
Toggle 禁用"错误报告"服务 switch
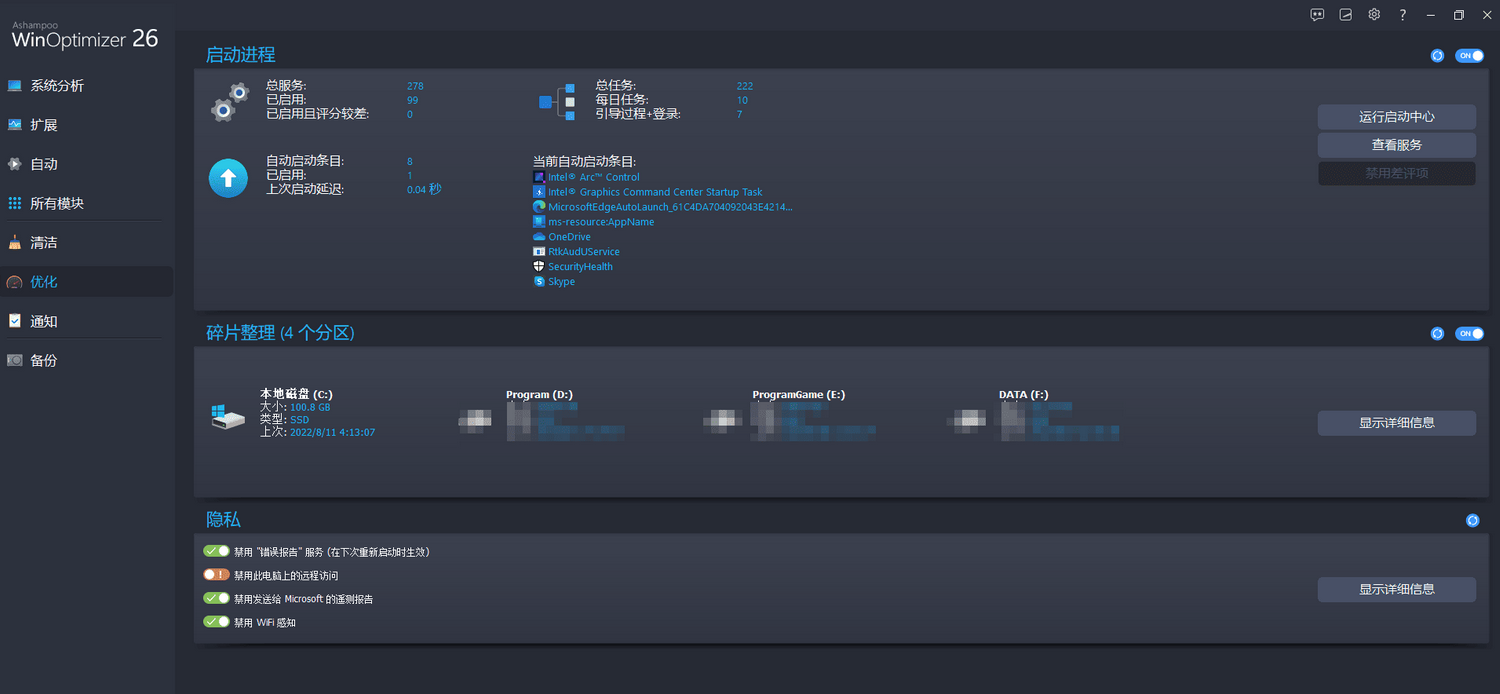point(216,551)
